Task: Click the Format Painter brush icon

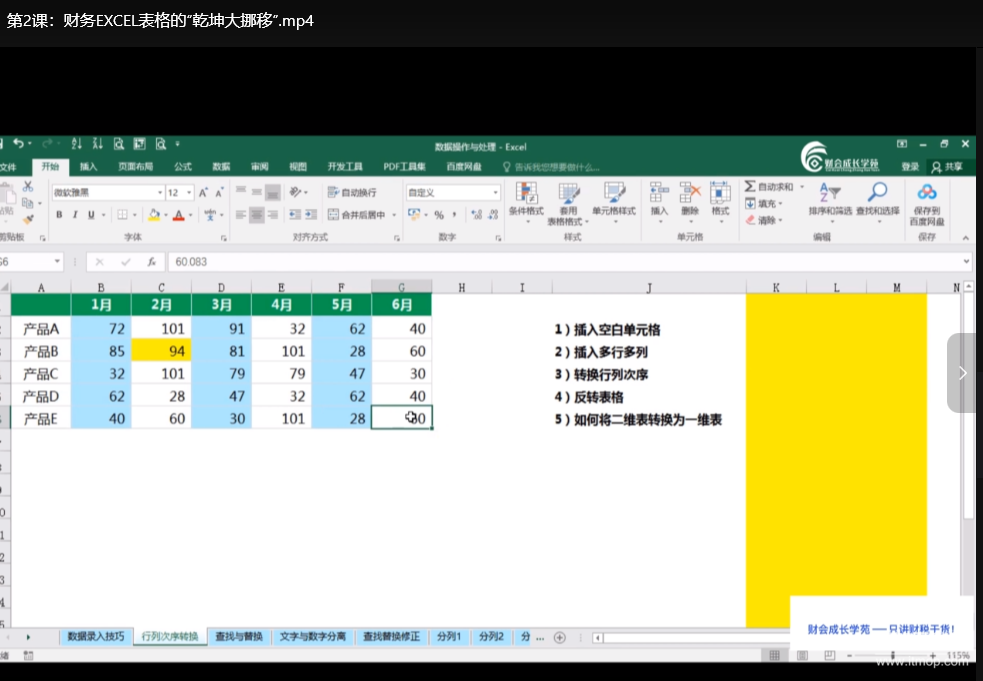Action: [x=28, y=219]
